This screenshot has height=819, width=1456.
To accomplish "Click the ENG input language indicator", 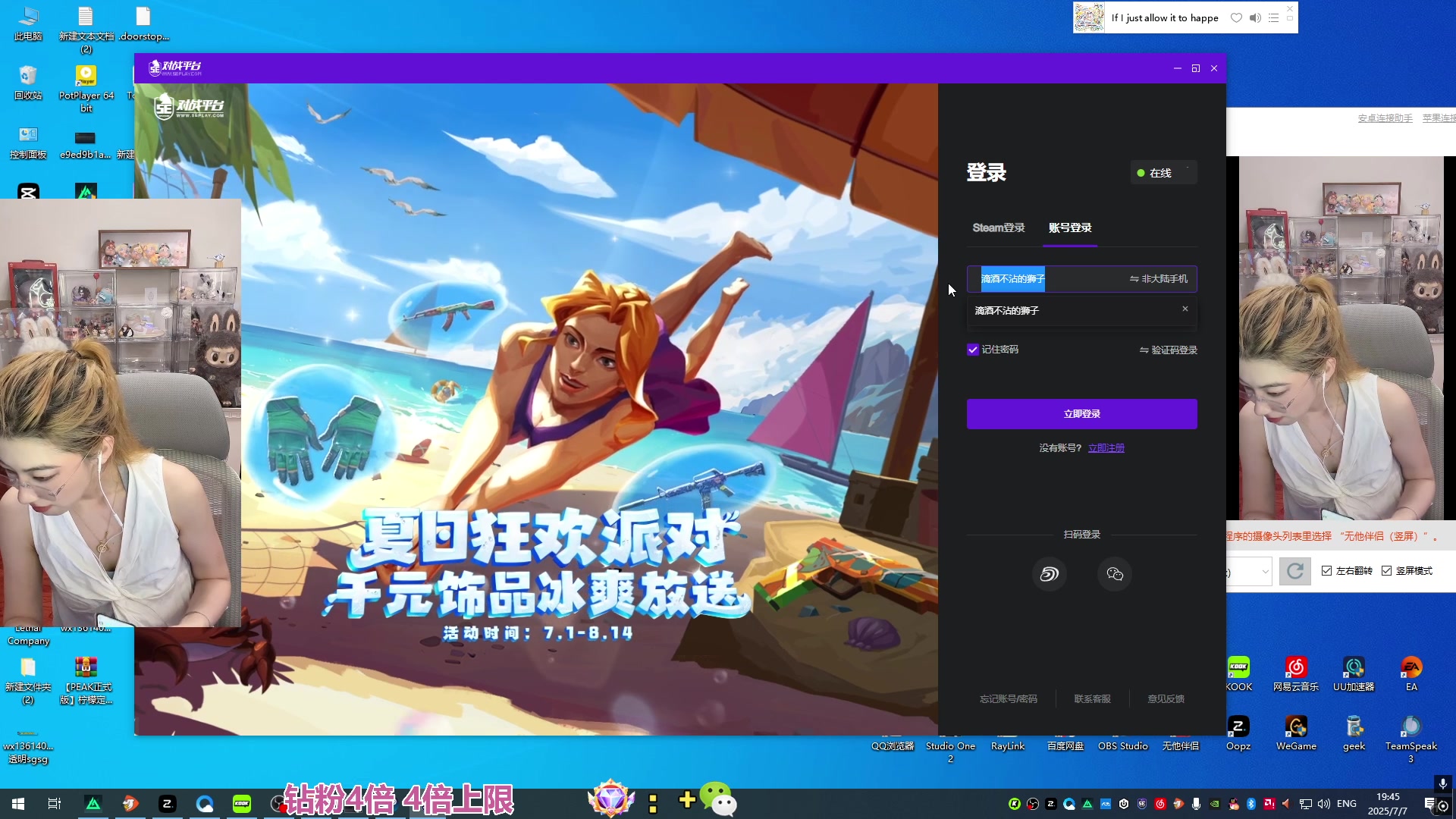I will coord(1347,804).
